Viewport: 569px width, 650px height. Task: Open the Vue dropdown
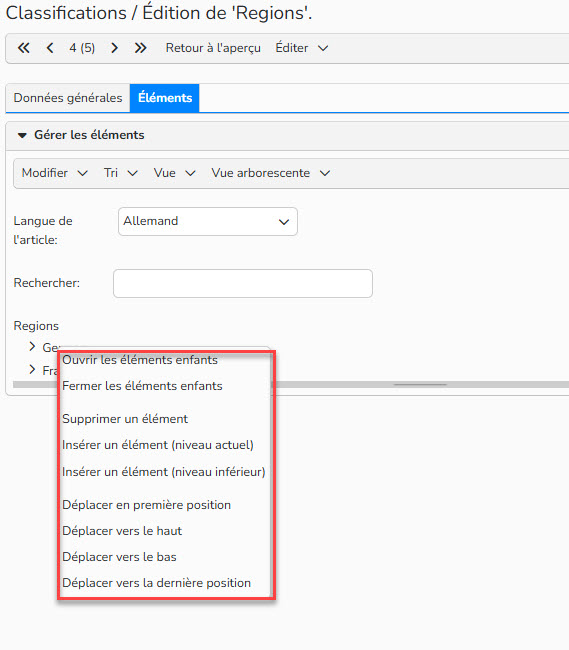click(x=174, y=173)
